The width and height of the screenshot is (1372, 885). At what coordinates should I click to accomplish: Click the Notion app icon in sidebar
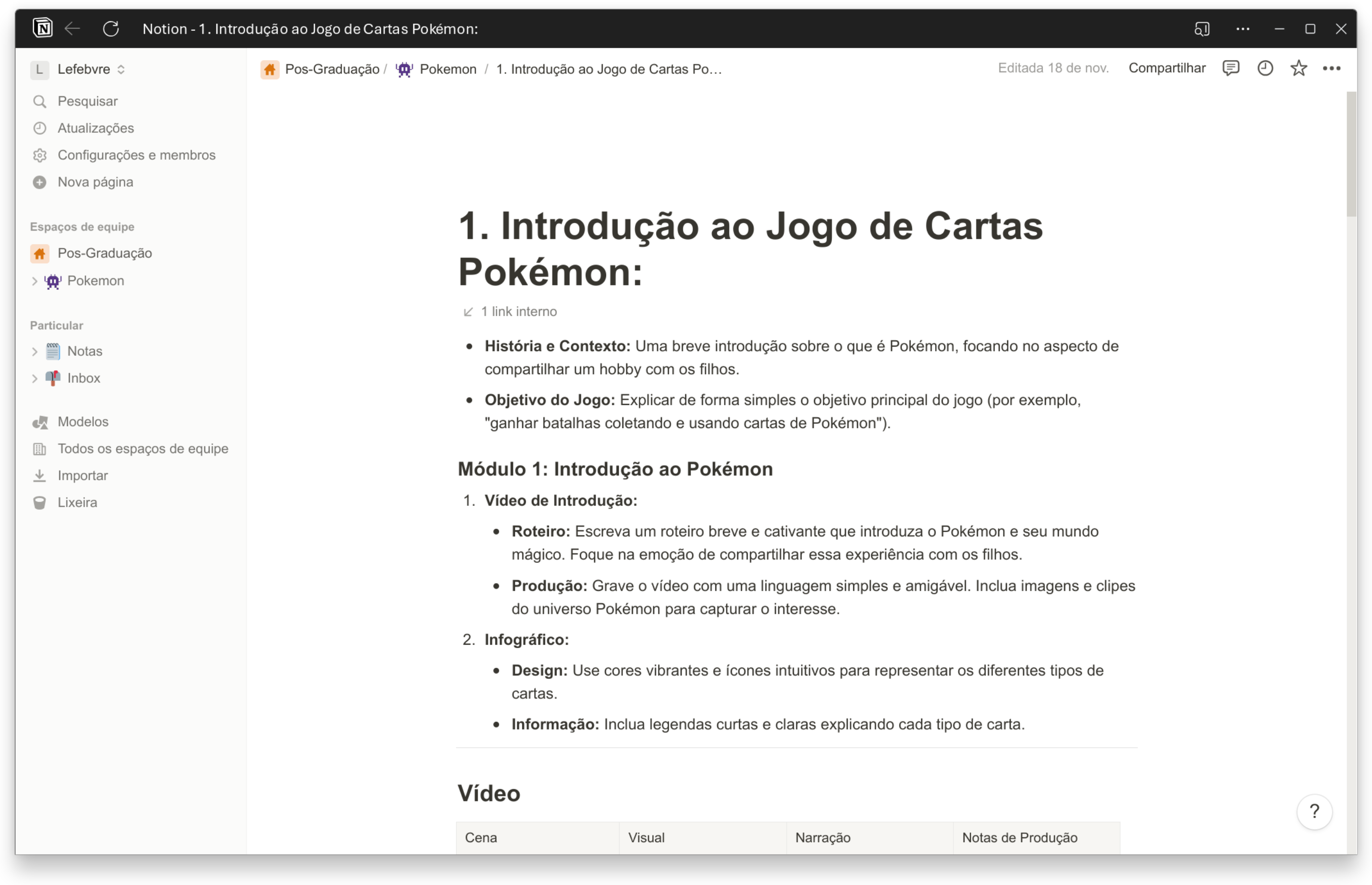pyautogui.click(x=42, y=28)
